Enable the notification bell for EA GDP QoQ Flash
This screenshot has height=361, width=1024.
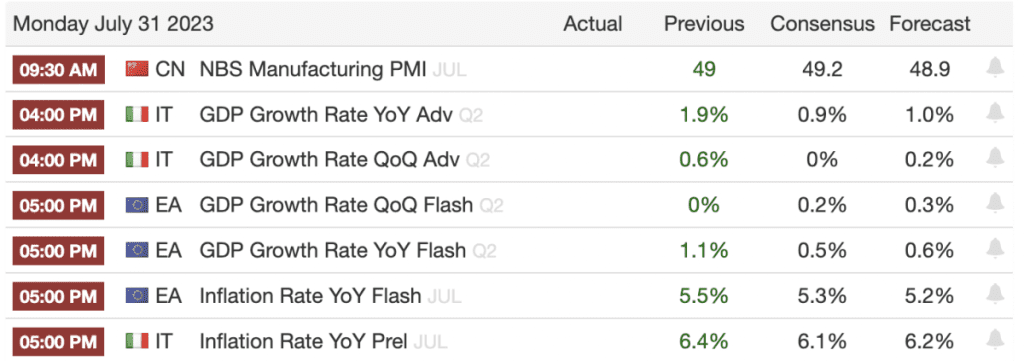pyautogui.click(x=995, y=203)
